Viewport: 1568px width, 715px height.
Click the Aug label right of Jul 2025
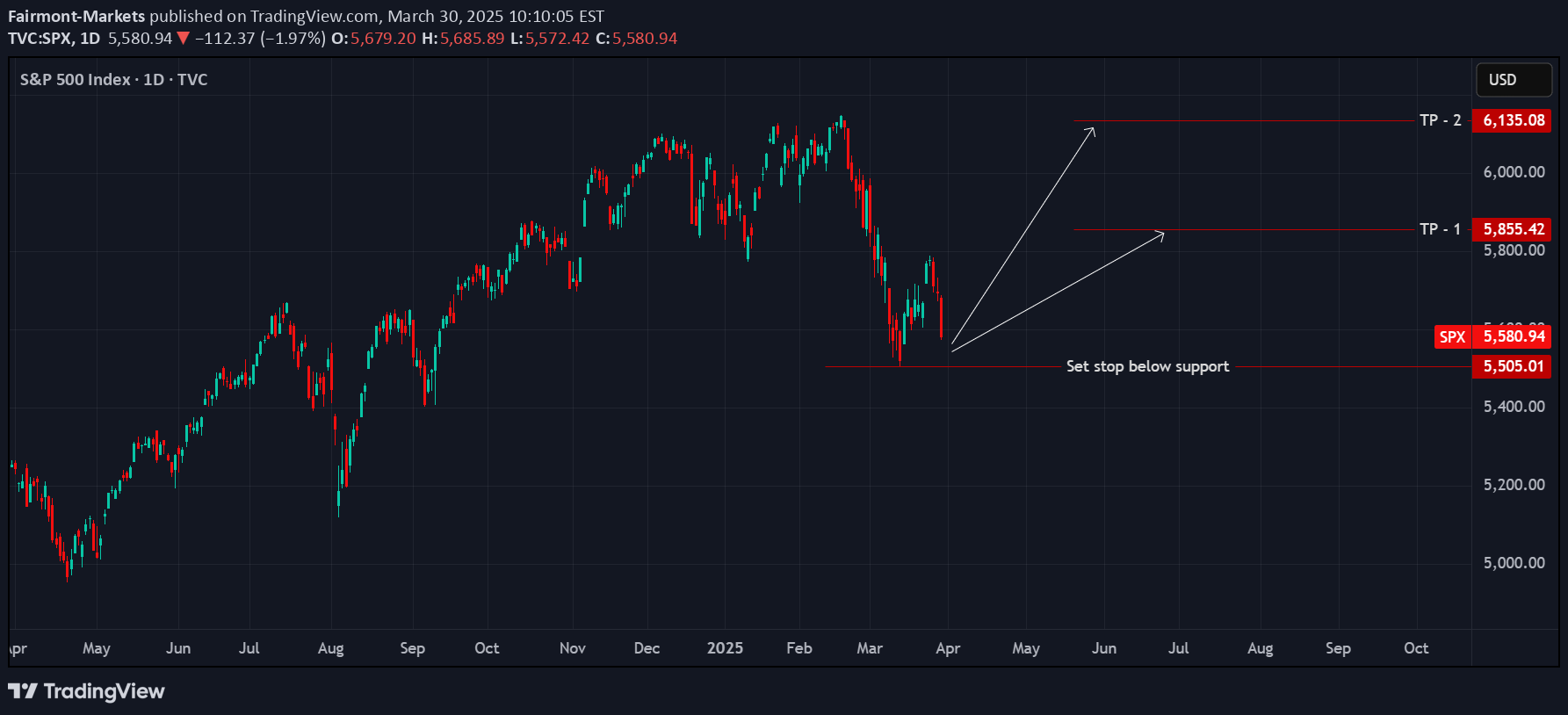[x=1260, y=648]
